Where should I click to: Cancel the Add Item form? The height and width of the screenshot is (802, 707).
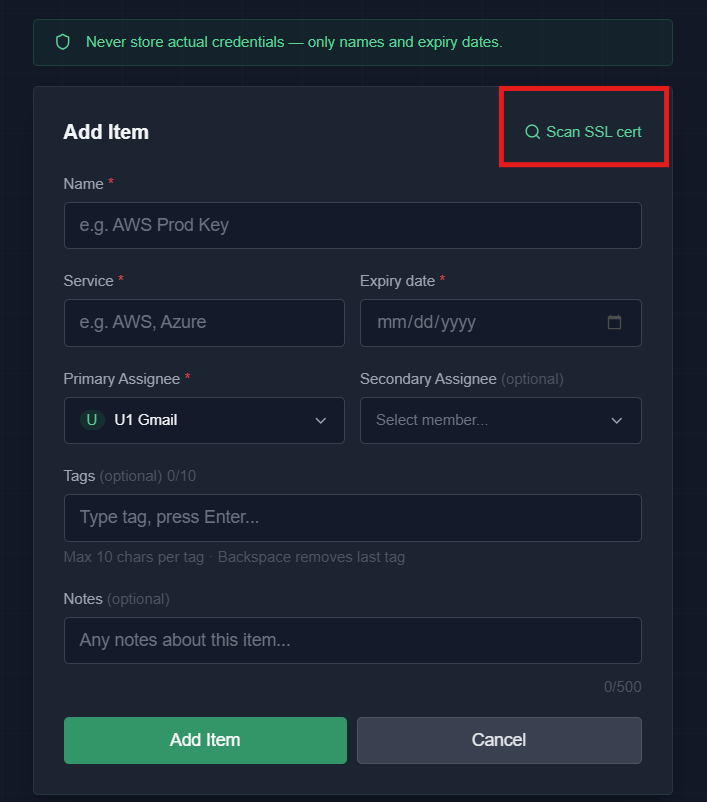(499, 740)
